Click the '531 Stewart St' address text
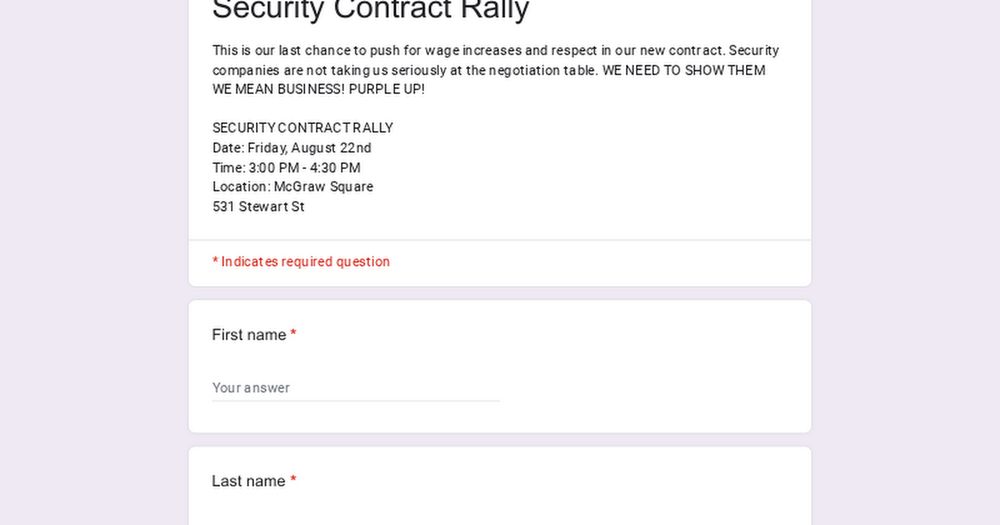The image size is (1000, 525). click(258, 207)
